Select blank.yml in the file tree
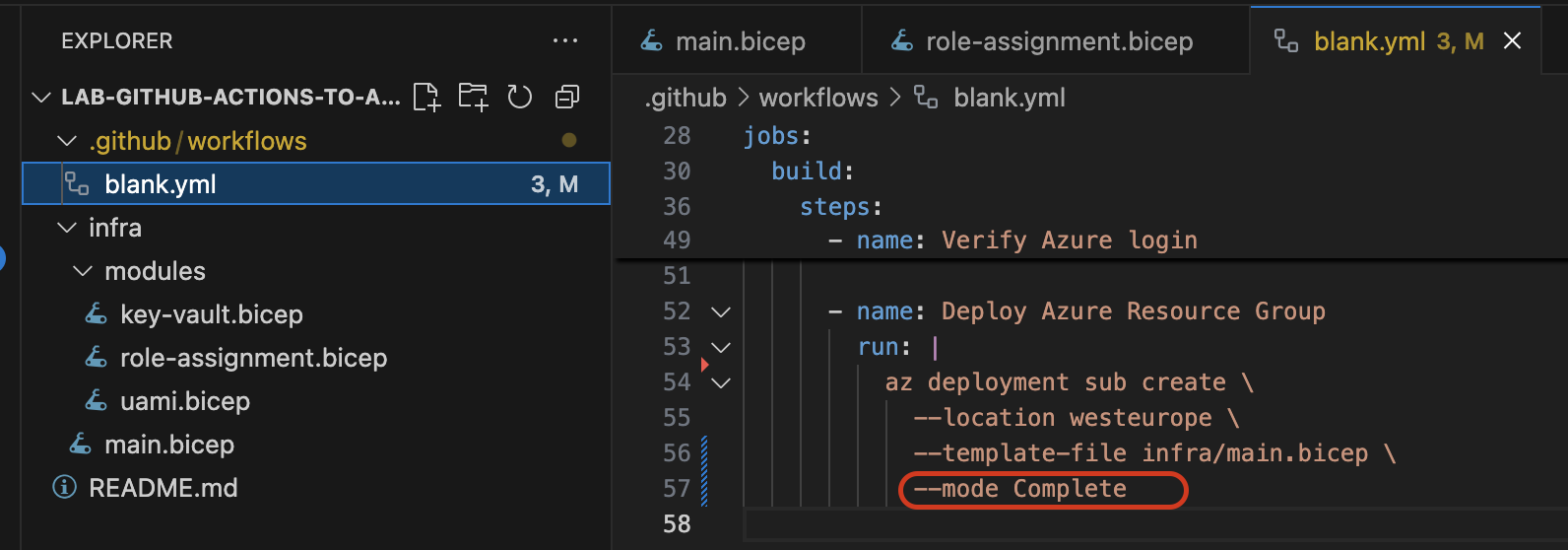The width and height of the screenshot is (1568, 550). [161, 184]
